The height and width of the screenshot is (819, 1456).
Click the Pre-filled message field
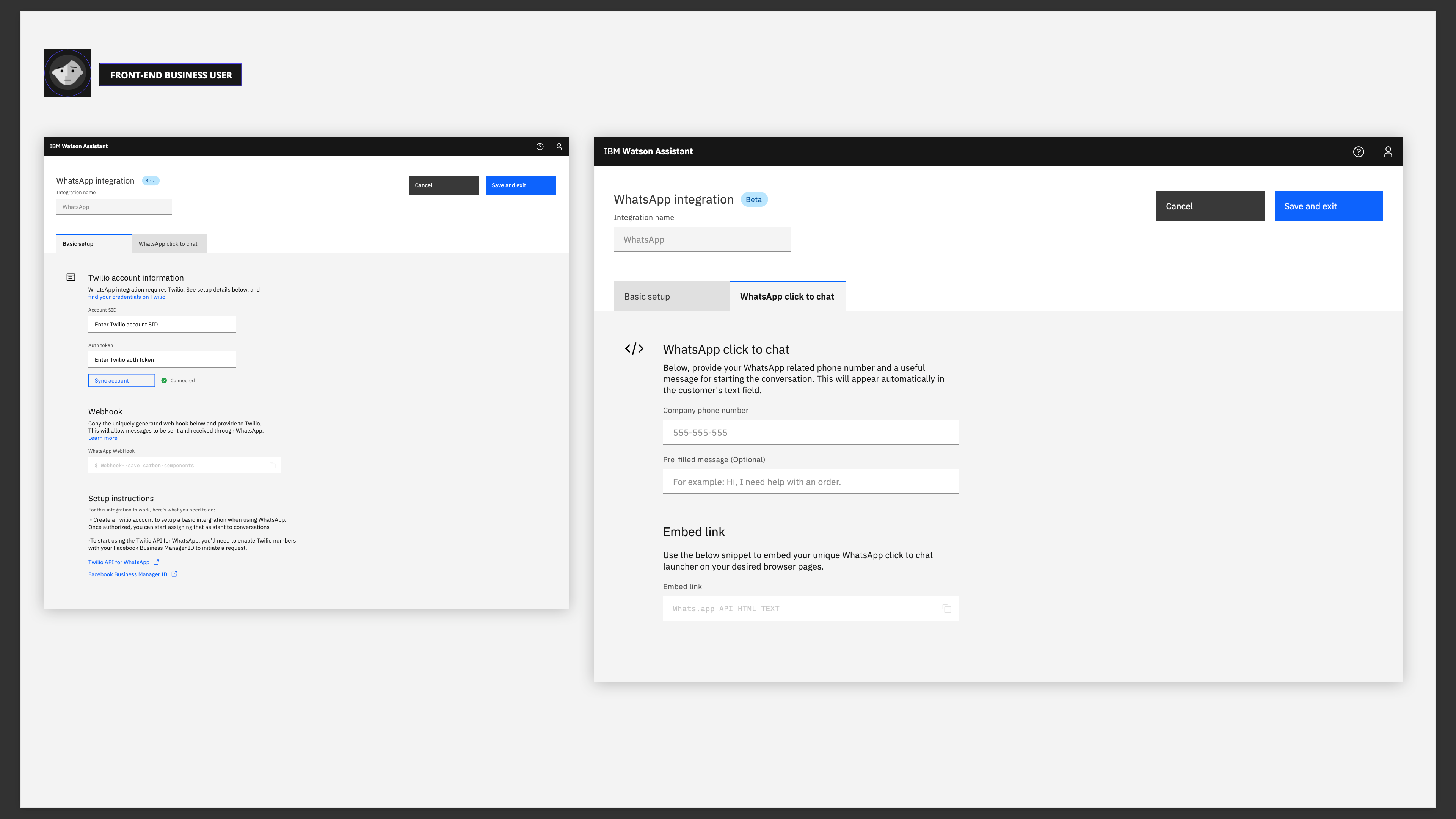click(x=811, y=482)
